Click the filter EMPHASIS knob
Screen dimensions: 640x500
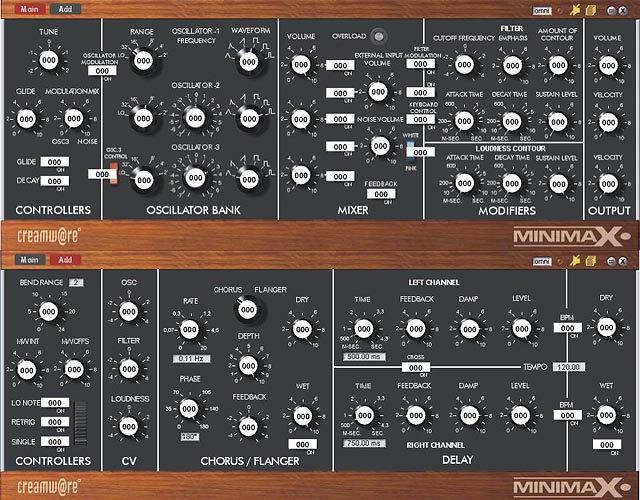click(512, 65)
